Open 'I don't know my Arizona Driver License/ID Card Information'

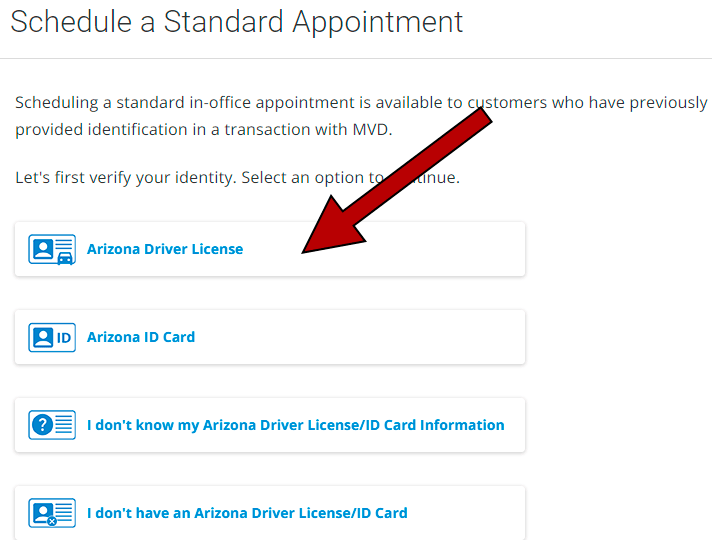[296, 425]
